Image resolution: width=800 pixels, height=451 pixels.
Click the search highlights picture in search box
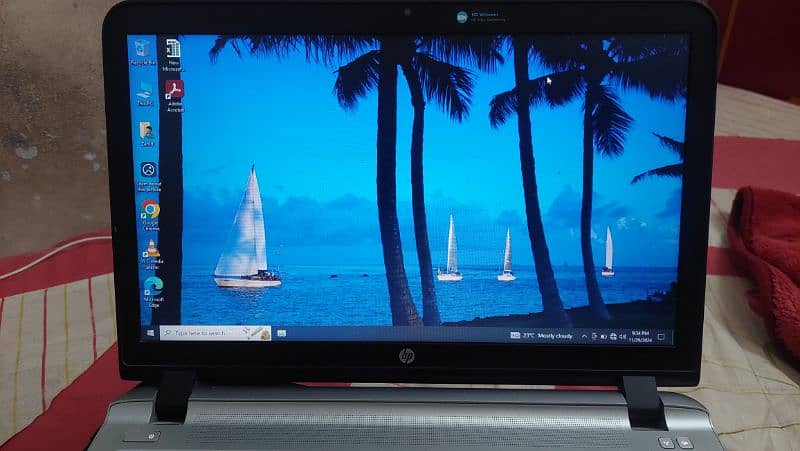[x=258, y=333]
